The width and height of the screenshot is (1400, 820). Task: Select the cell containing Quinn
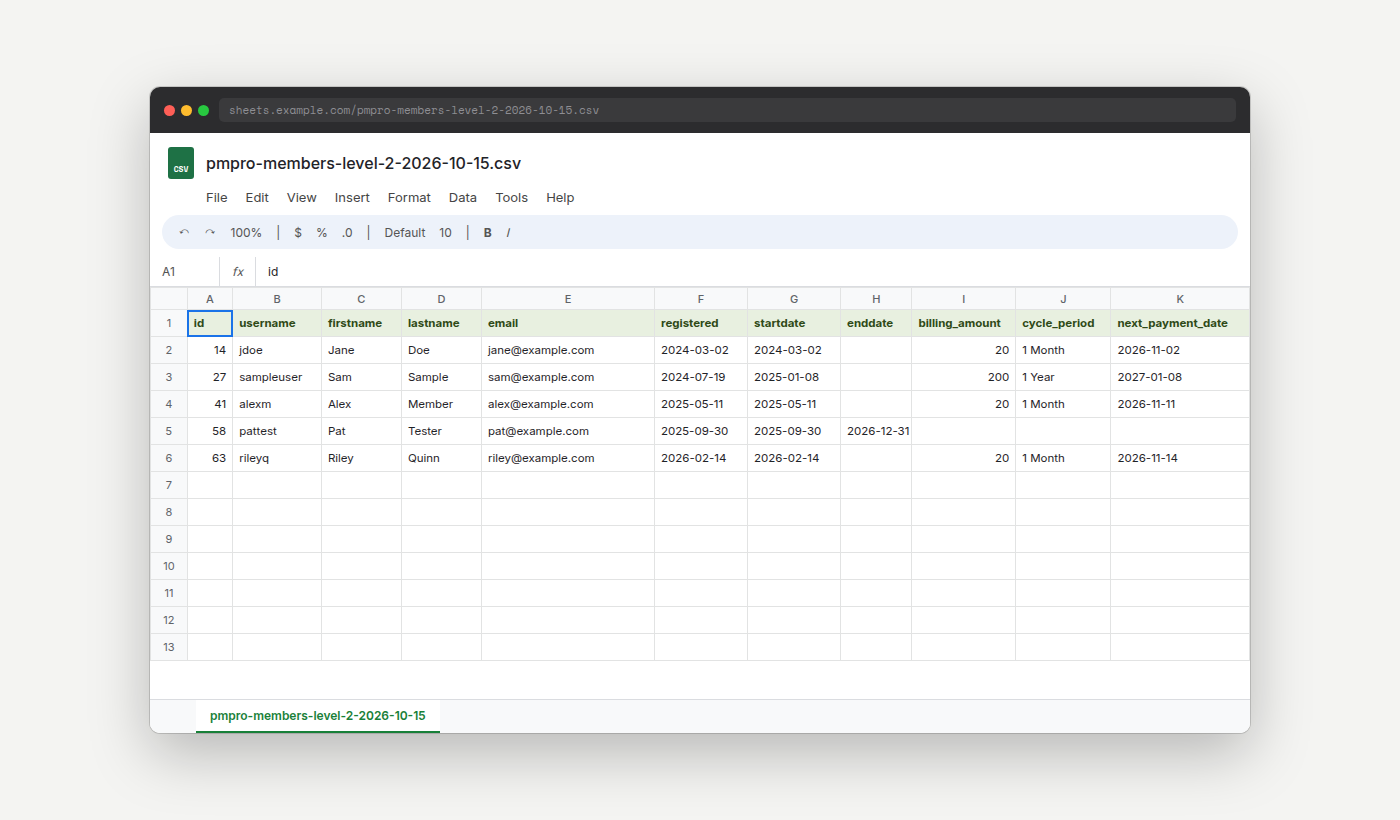click(441, 458)
